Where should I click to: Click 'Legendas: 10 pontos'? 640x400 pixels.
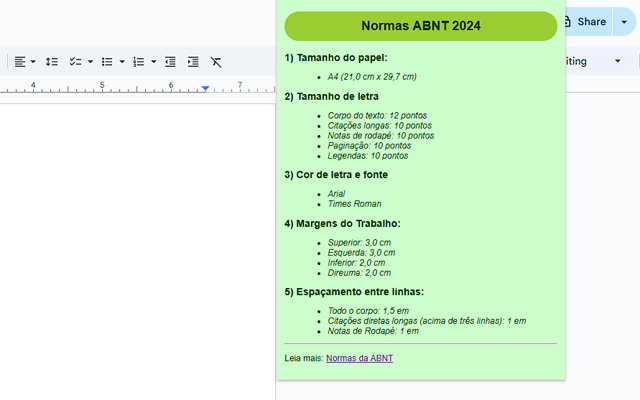tap(368, 156)
